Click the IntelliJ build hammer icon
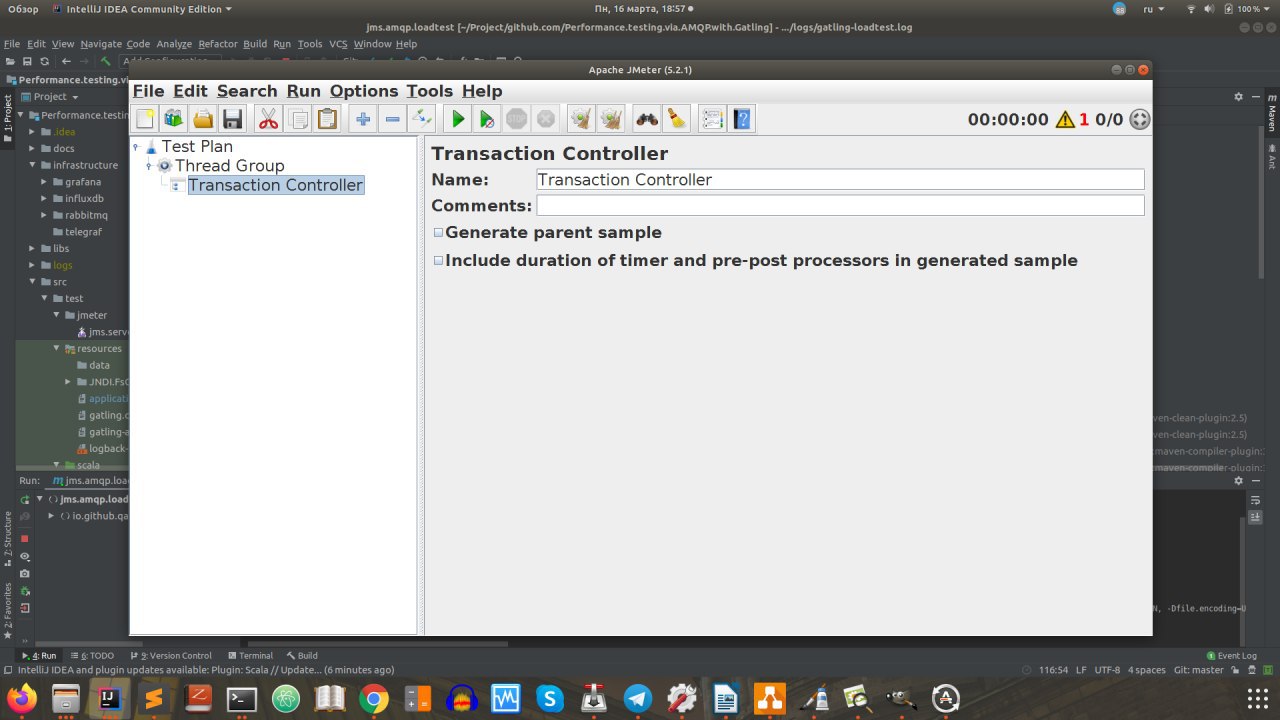The width and height of the screenshot is (1280, 720). [x=106, y=61]
